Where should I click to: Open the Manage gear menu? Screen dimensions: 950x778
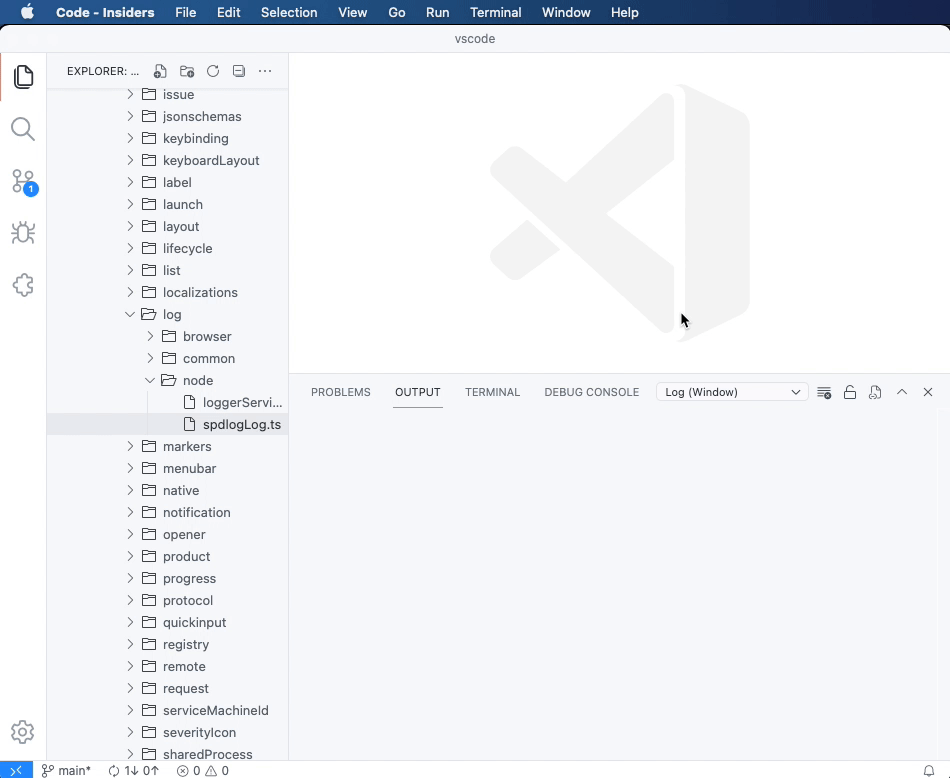[x=22, y=732]
